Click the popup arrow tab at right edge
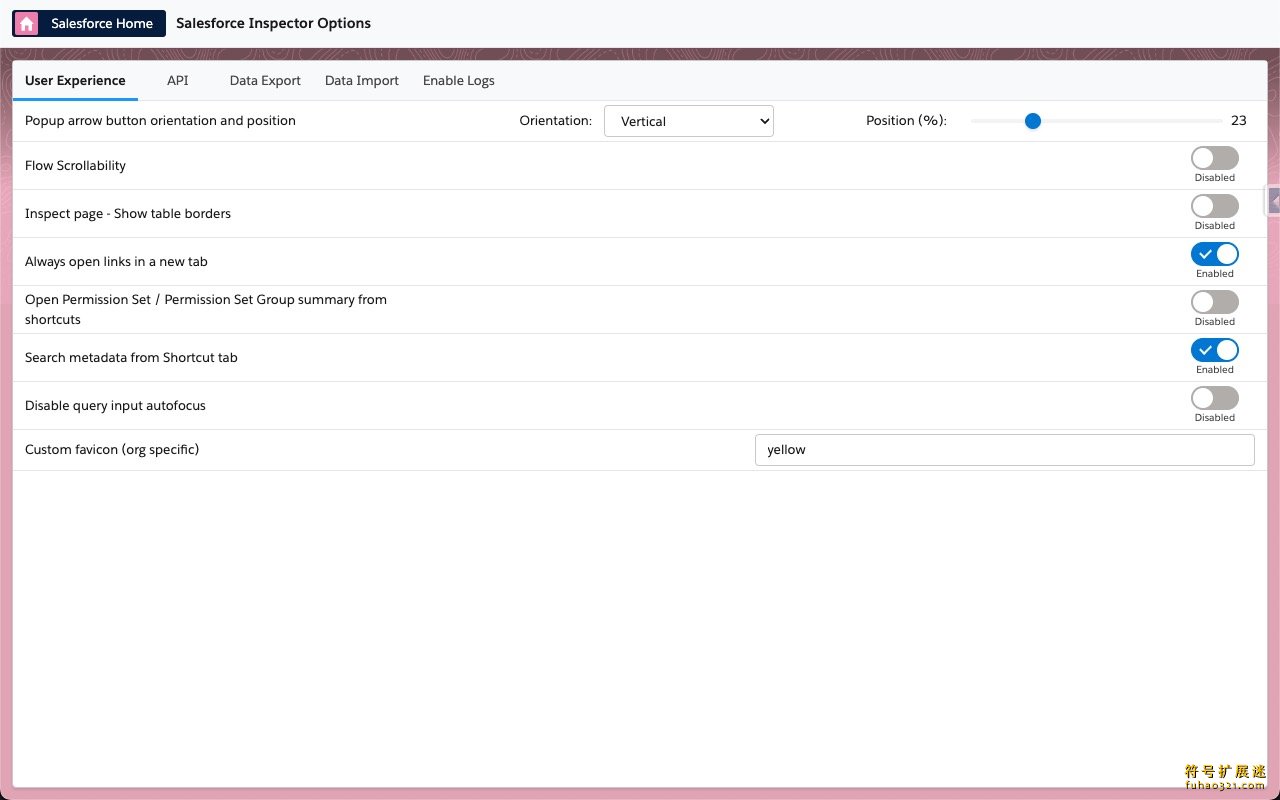This screenshot has height=800, width=1280. [1273, 200]
